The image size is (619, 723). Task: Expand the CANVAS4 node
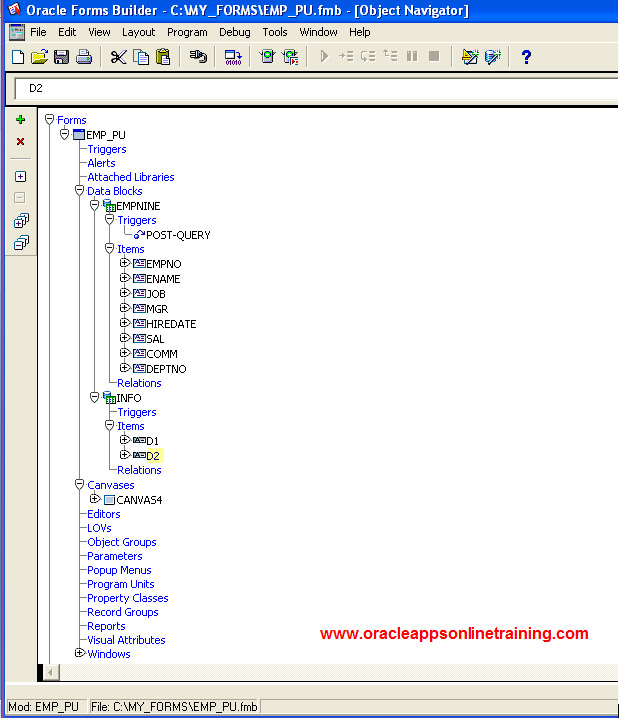(x=95, y=499)
